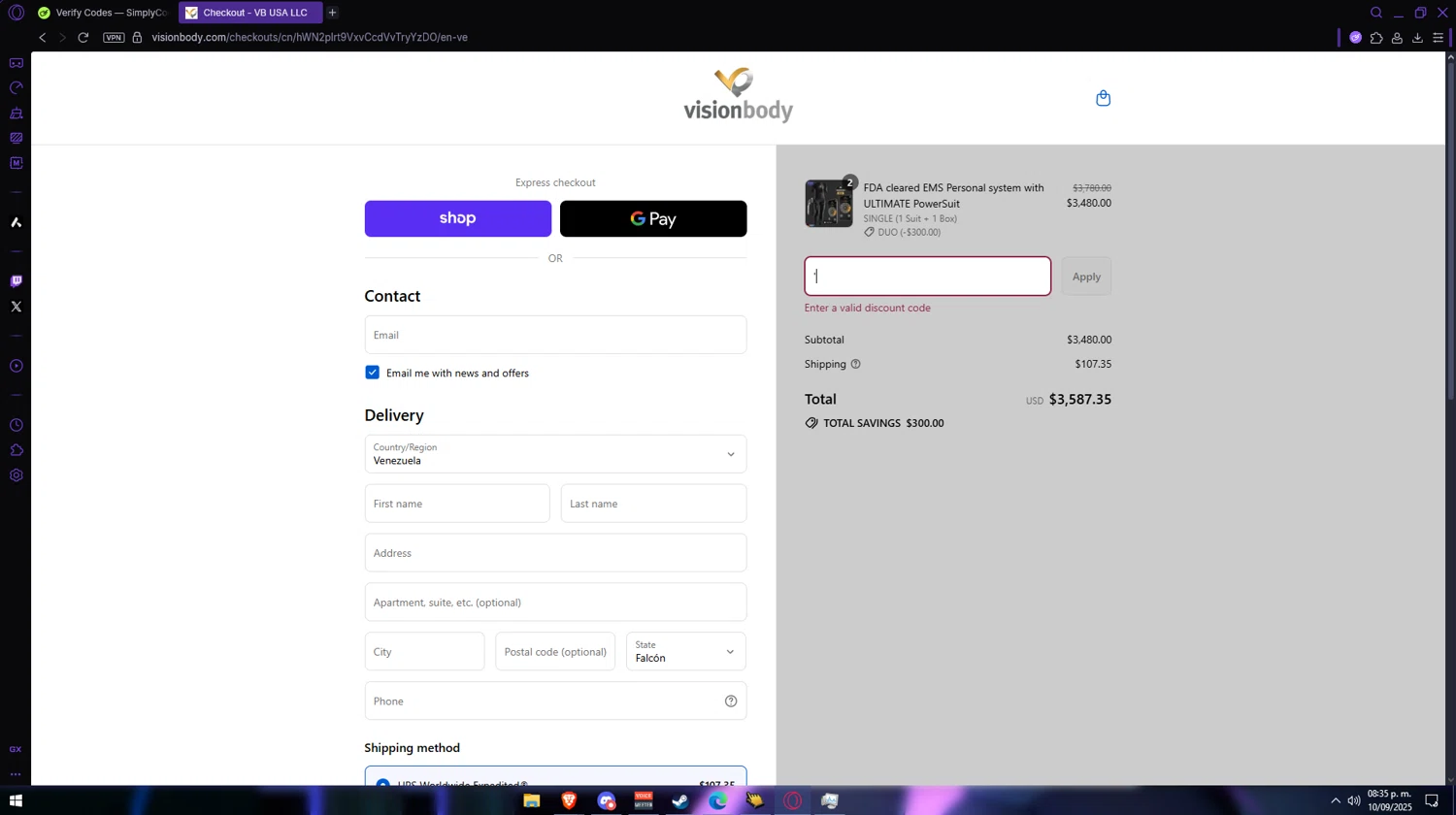Click the Phone field
The image size is (1456, 815).
point(555,701)
